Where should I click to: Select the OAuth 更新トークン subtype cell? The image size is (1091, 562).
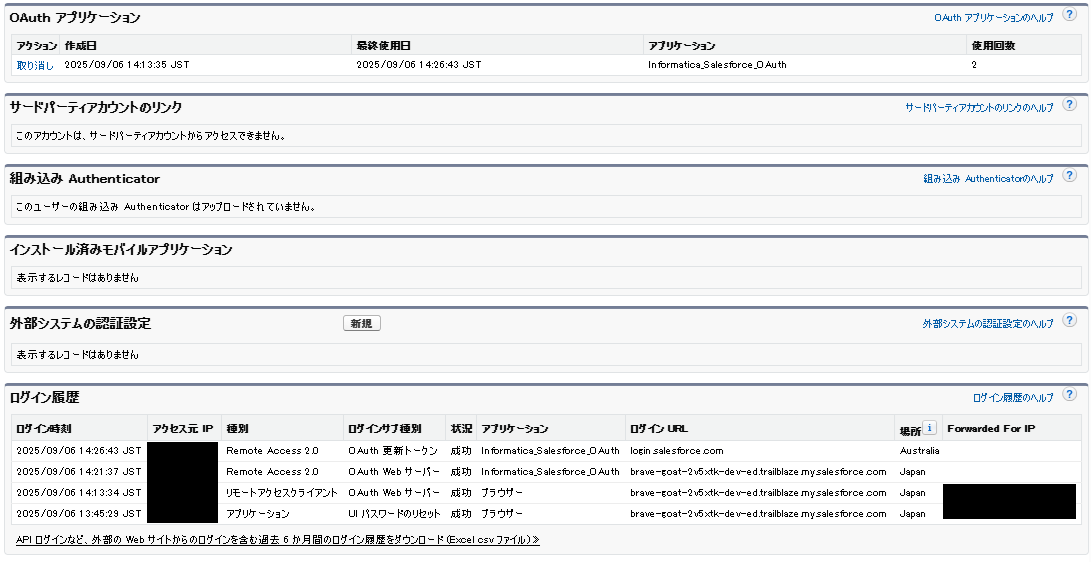click(393, 451)
